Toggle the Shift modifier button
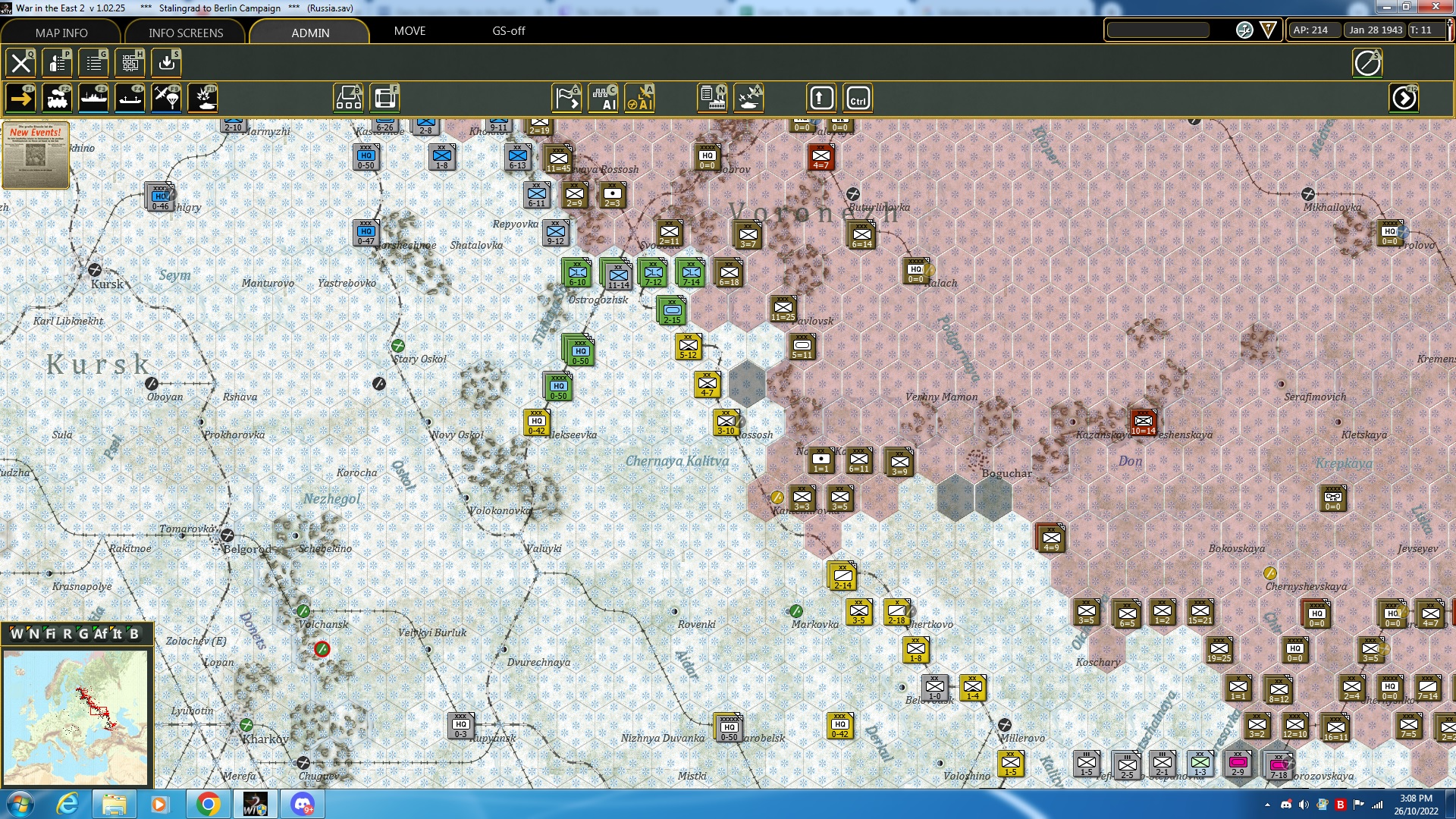 point(820,97)
